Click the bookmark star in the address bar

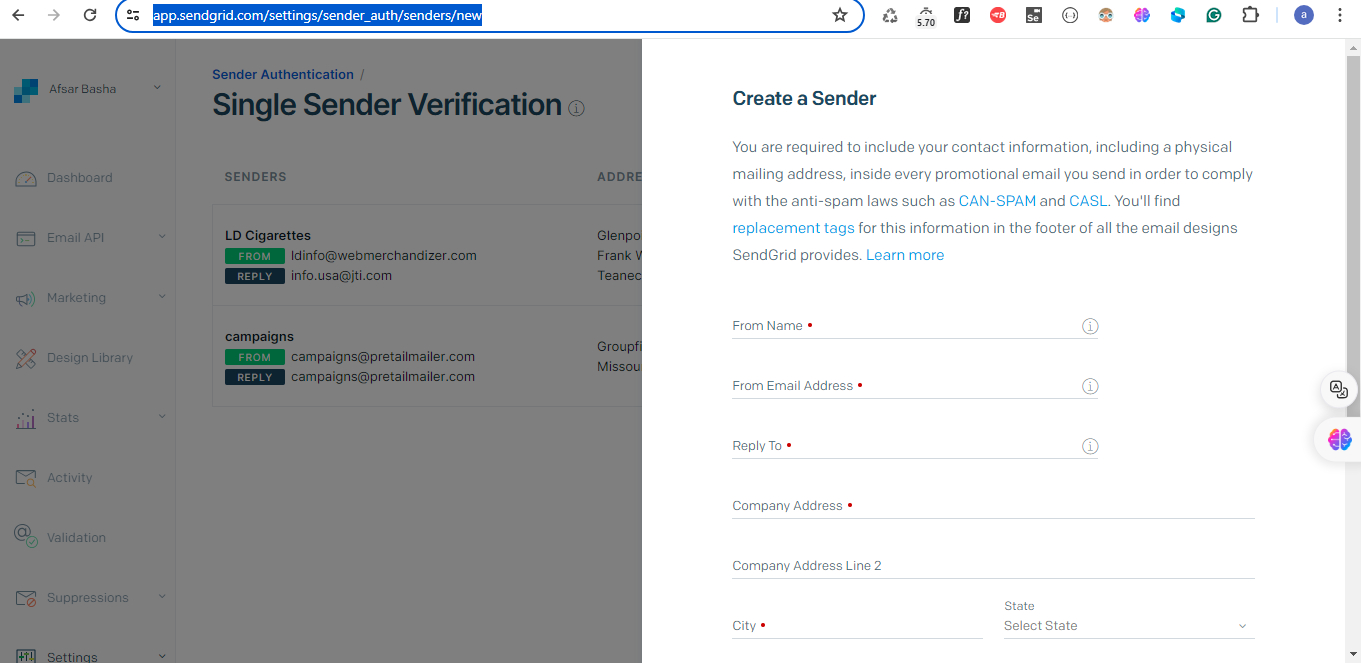click(841, 15)
